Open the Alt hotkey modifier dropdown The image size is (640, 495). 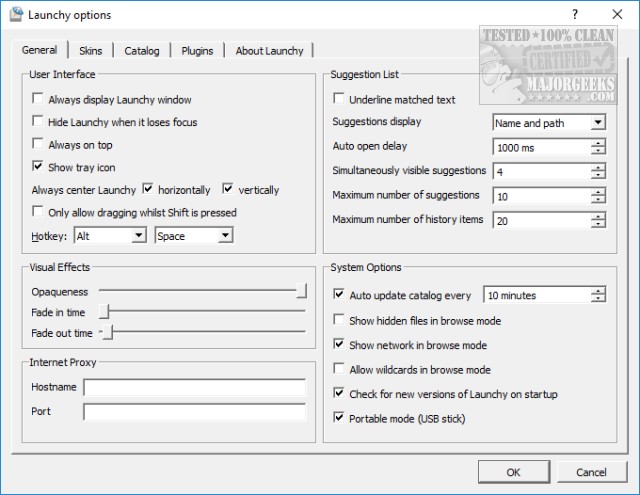click(139, 235)
